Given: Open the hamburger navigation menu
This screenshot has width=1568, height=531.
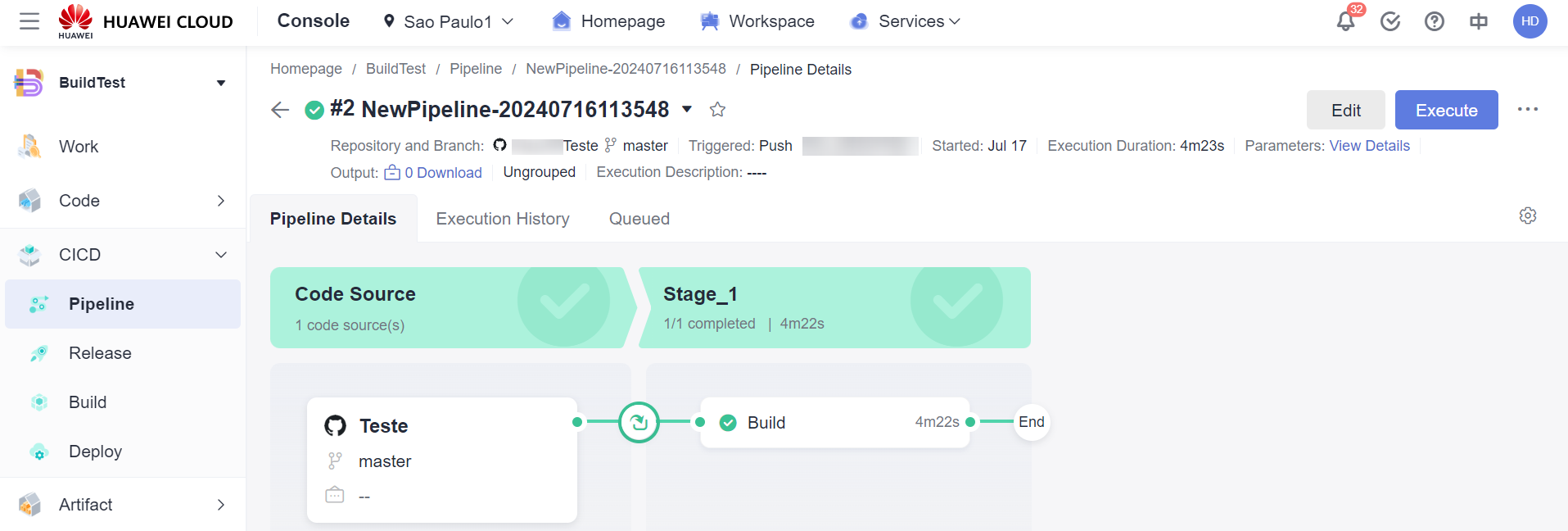Looking at the screenshot, I should 29,21.
